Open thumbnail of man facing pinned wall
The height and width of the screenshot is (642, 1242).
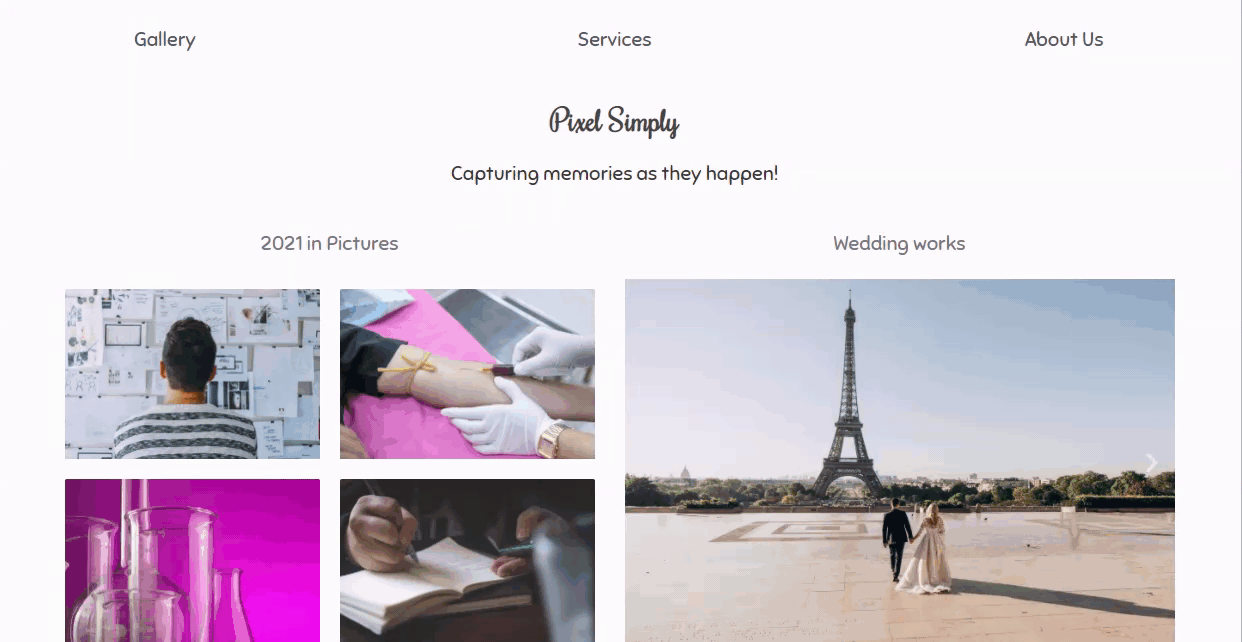(192, 374)
